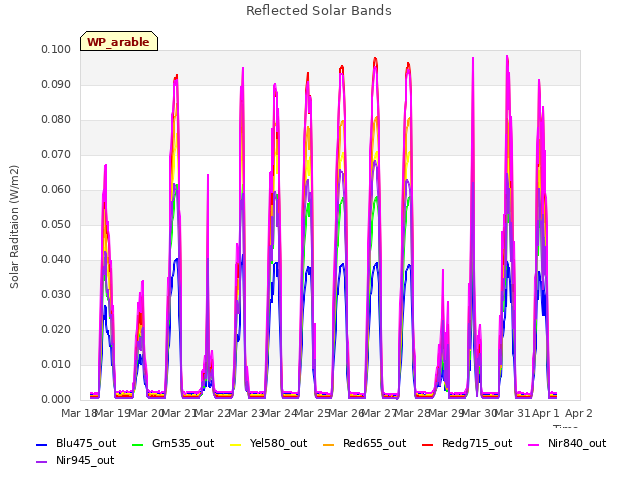This screenshot has width=640, height=480.
Task: Click the Mar 31 x-axis date label
Action: [x=513, y=413]
